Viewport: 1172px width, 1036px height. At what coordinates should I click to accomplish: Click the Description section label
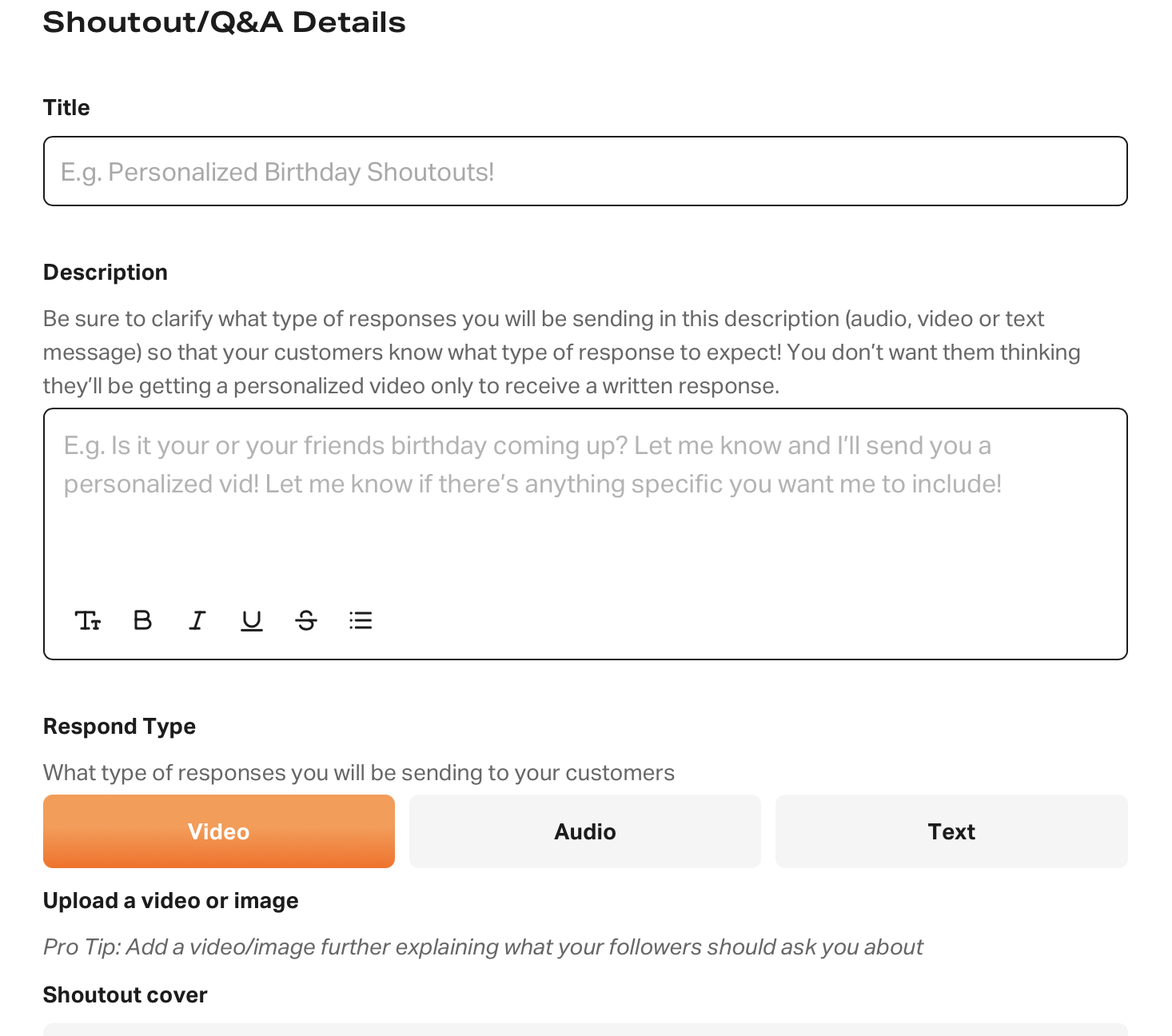106,273
